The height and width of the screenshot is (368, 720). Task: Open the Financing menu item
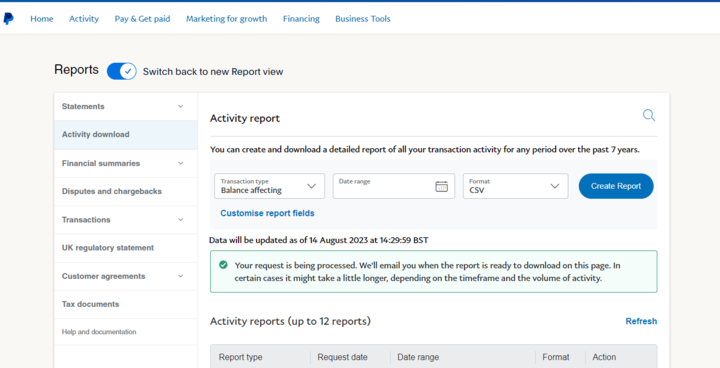tap(301, 19)
